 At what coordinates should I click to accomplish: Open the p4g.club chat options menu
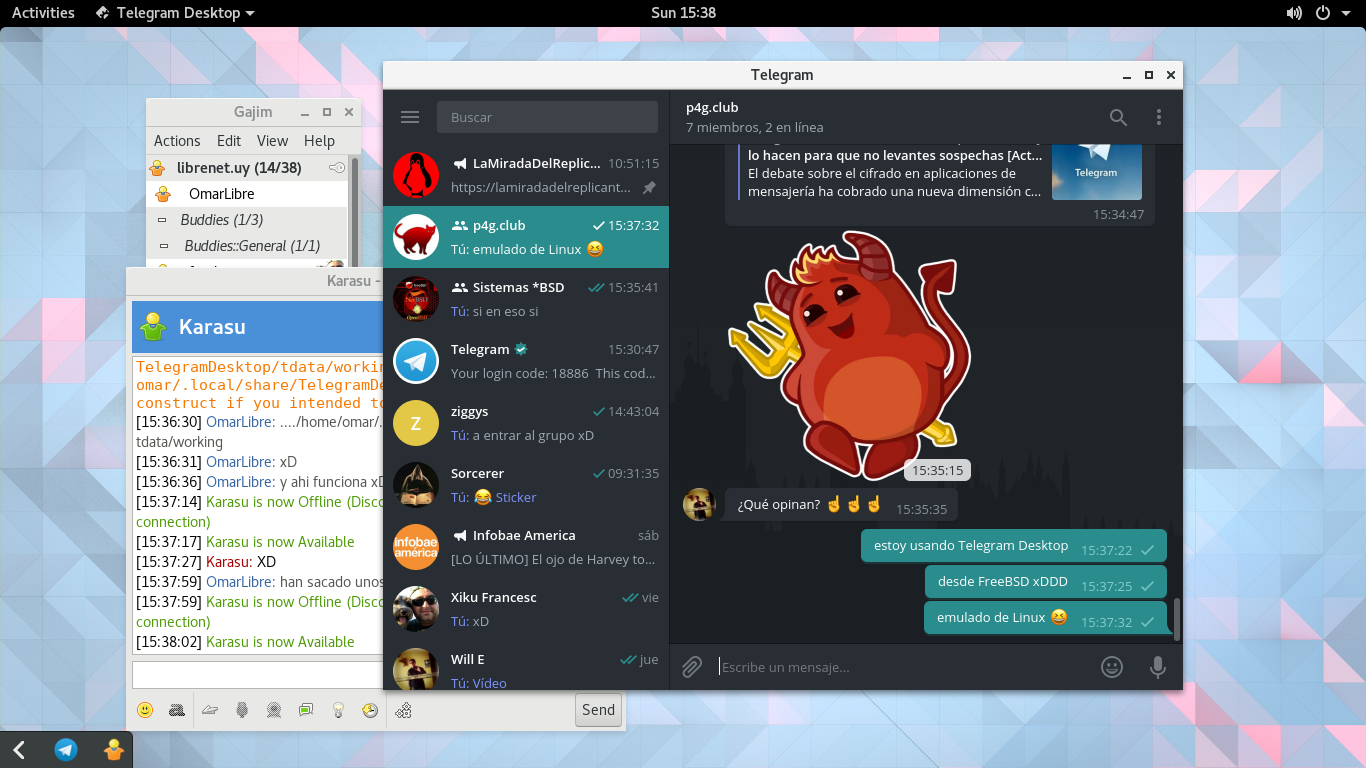click(1159, 117)
